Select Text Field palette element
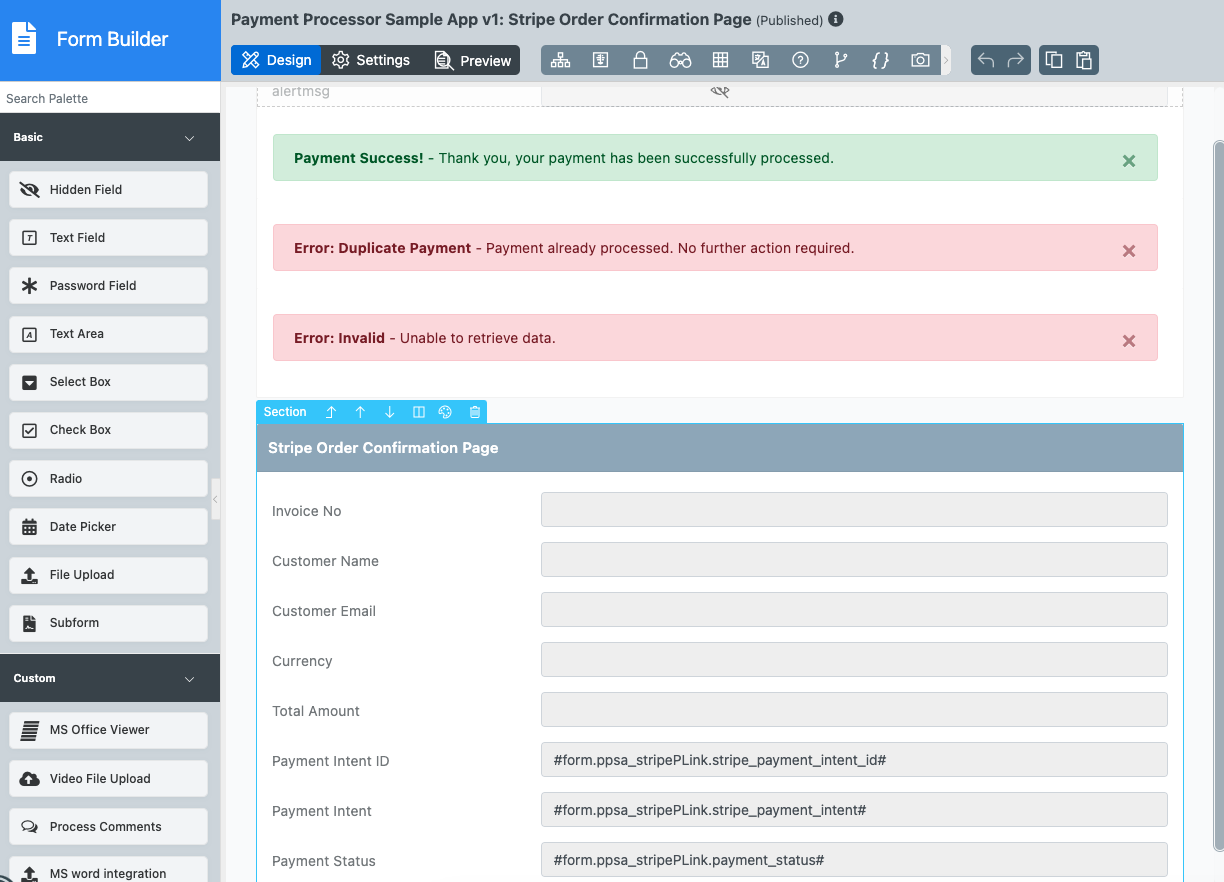Screen dimensions: 1224x882 coord(109,237)
